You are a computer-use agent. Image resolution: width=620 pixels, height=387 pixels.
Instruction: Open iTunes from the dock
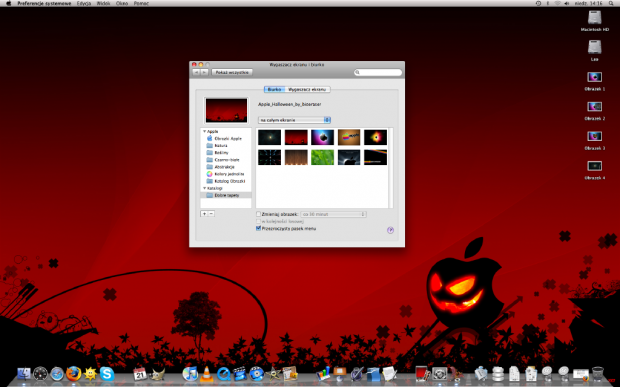pos(190,374)
